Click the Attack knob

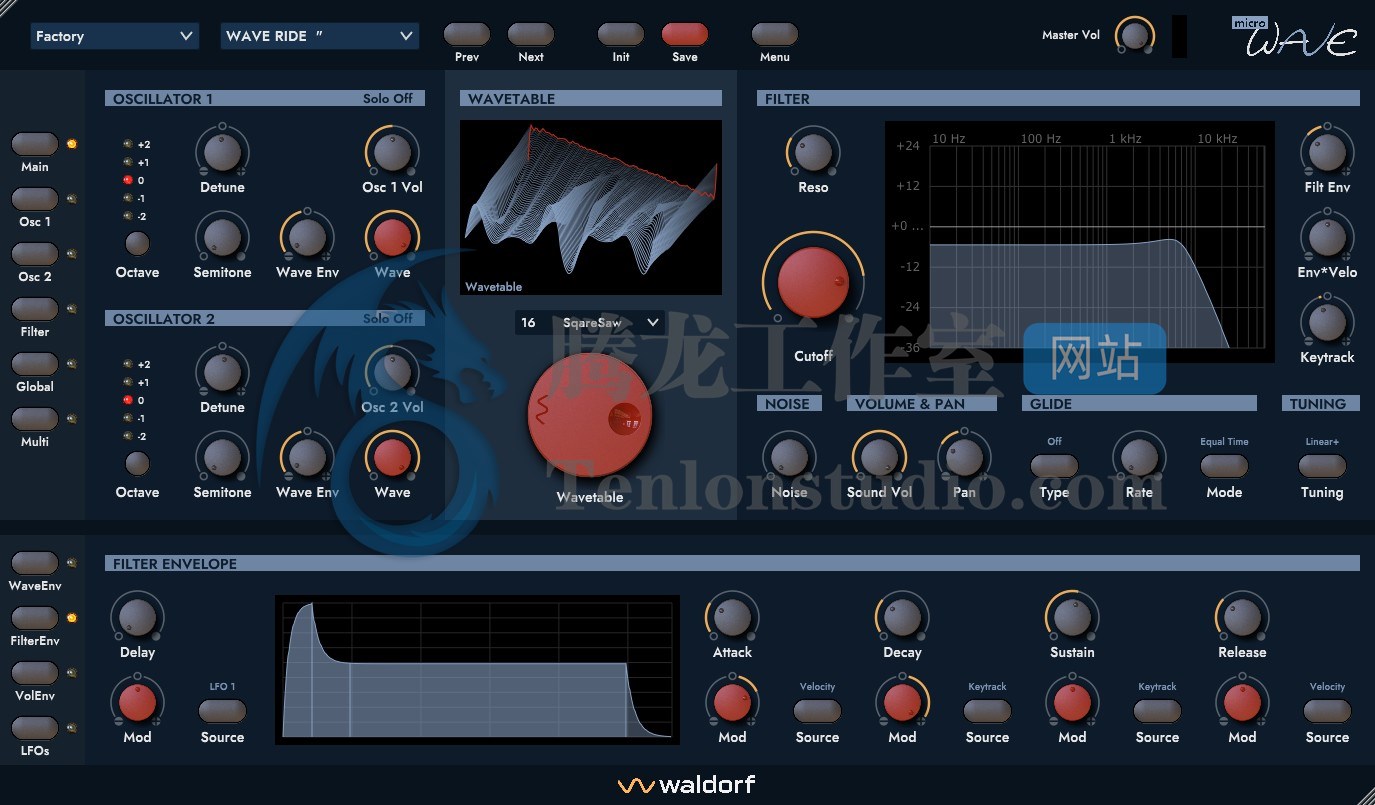[x=732, y=617]
